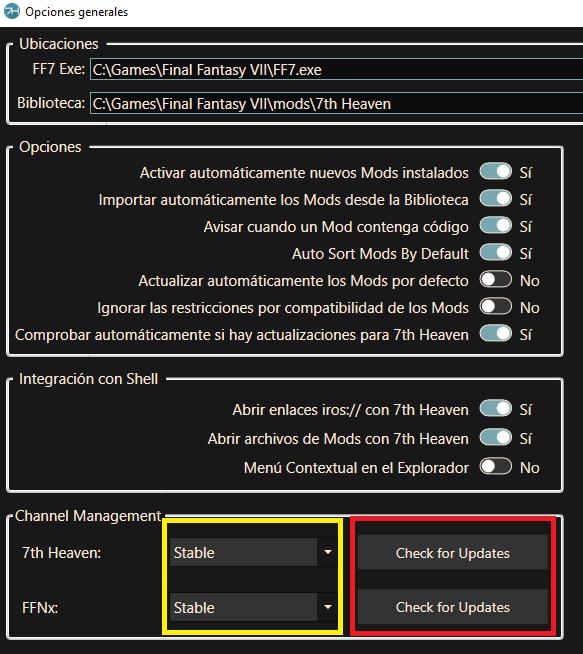Click the Opciones group label
The height and width of the screenshot is (654, 583).
(50, 147)
